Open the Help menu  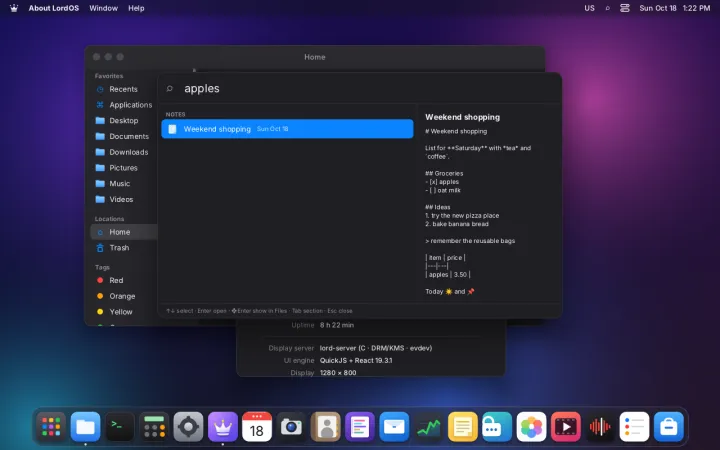tap(136, 8)
